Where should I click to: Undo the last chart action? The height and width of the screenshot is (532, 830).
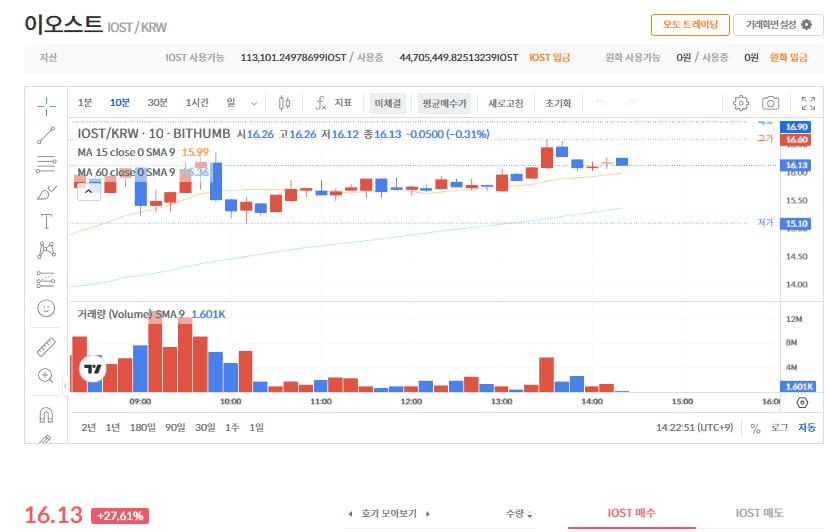tap(601, 103)
